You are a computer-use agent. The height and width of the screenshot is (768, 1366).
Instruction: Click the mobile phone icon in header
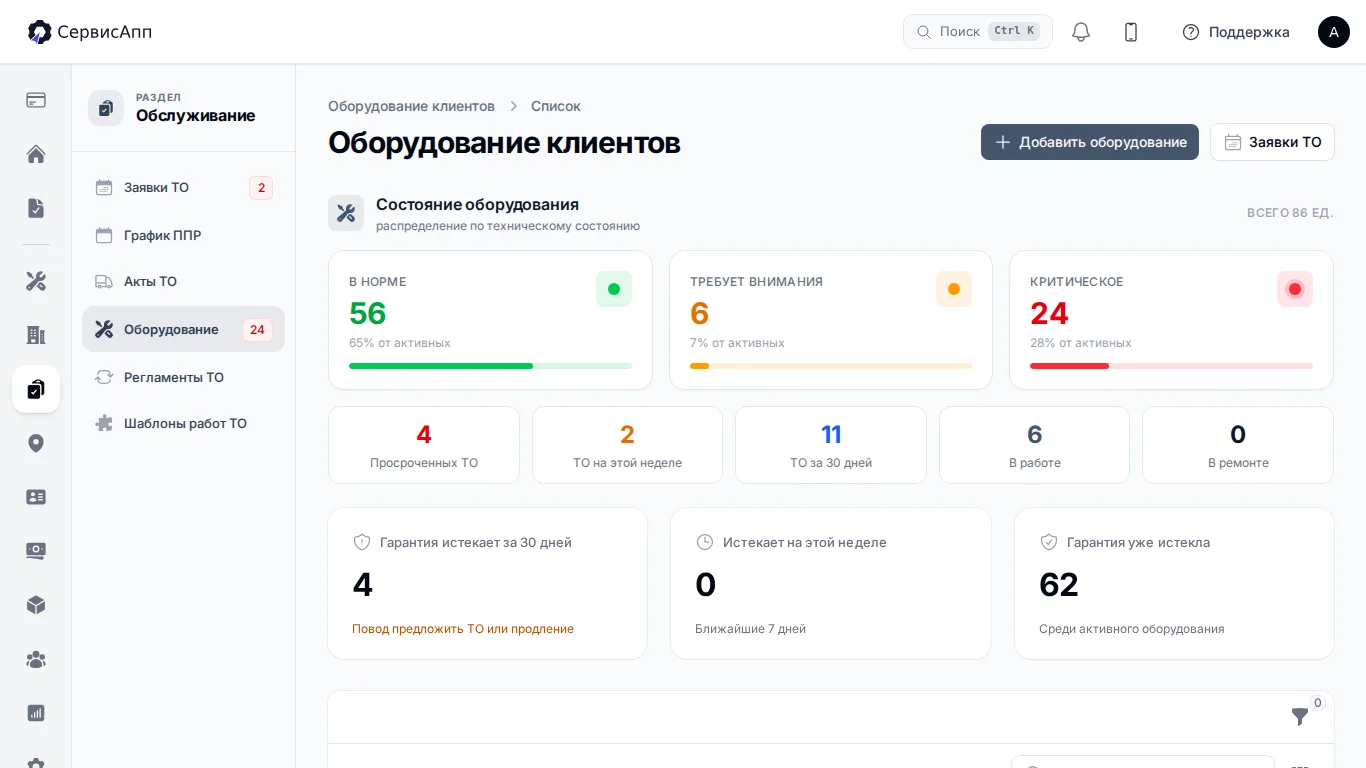pos(1131,32)
